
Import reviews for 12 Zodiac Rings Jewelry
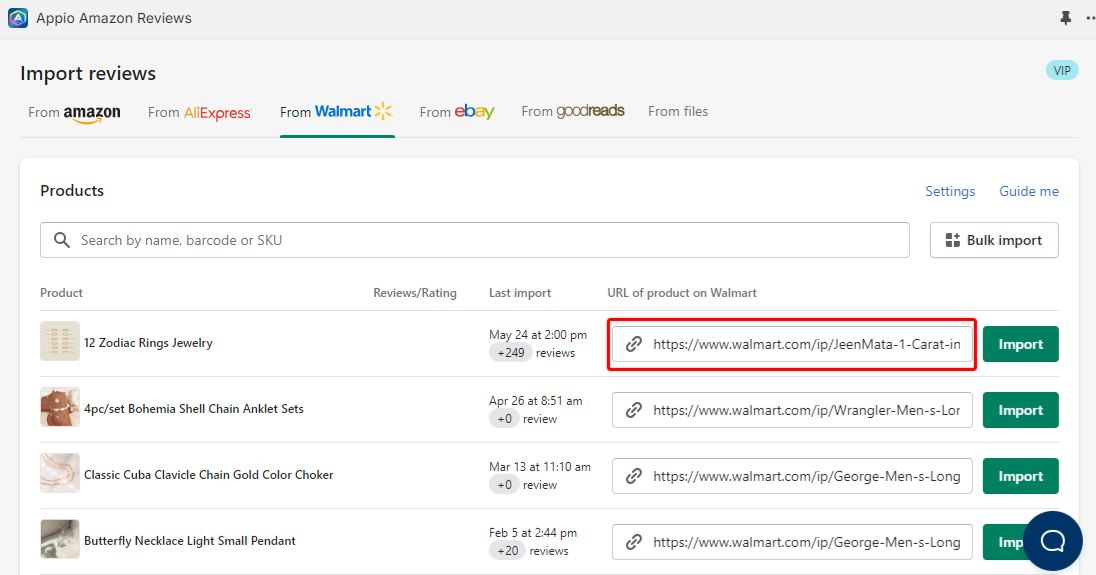click(x=1020, y=344)
